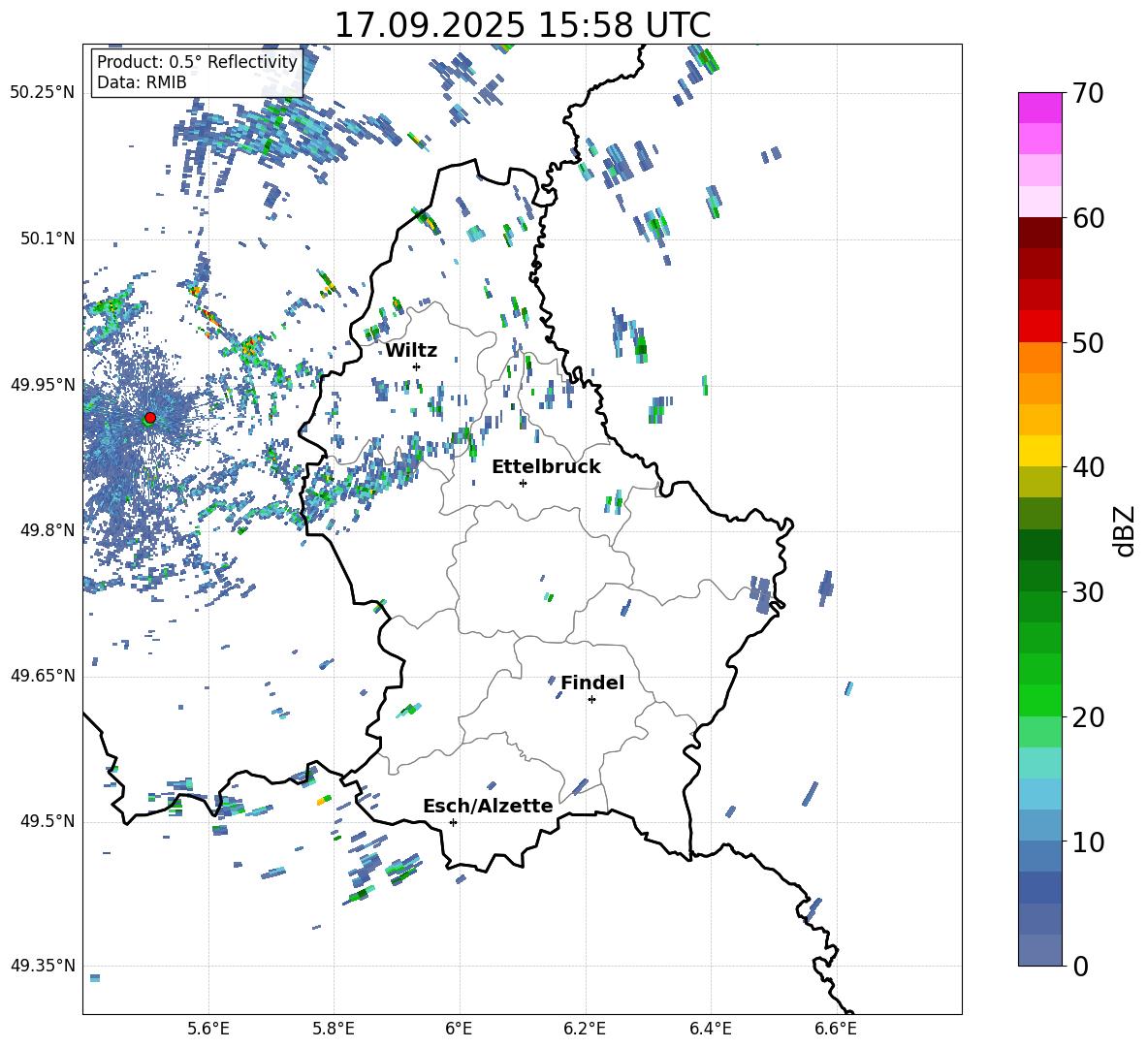Click the dark green colorbar segment just above 30

[x=1040, y=576]
